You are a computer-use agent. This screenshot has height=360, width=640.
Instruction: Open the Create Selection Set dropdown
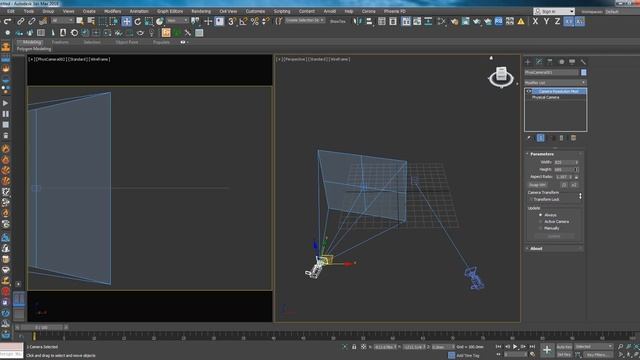(305, 20)
